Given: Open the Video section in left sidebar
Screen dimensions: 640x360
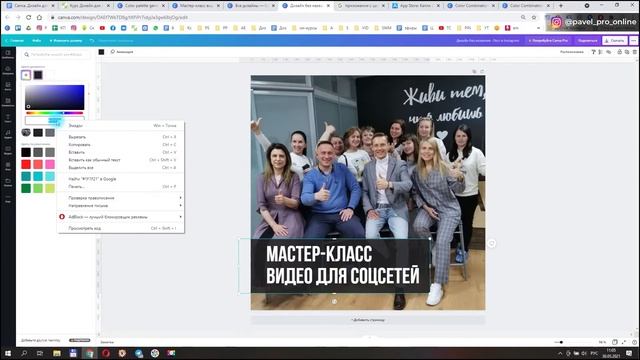Looking at the screenshot, I should [8, 150].
